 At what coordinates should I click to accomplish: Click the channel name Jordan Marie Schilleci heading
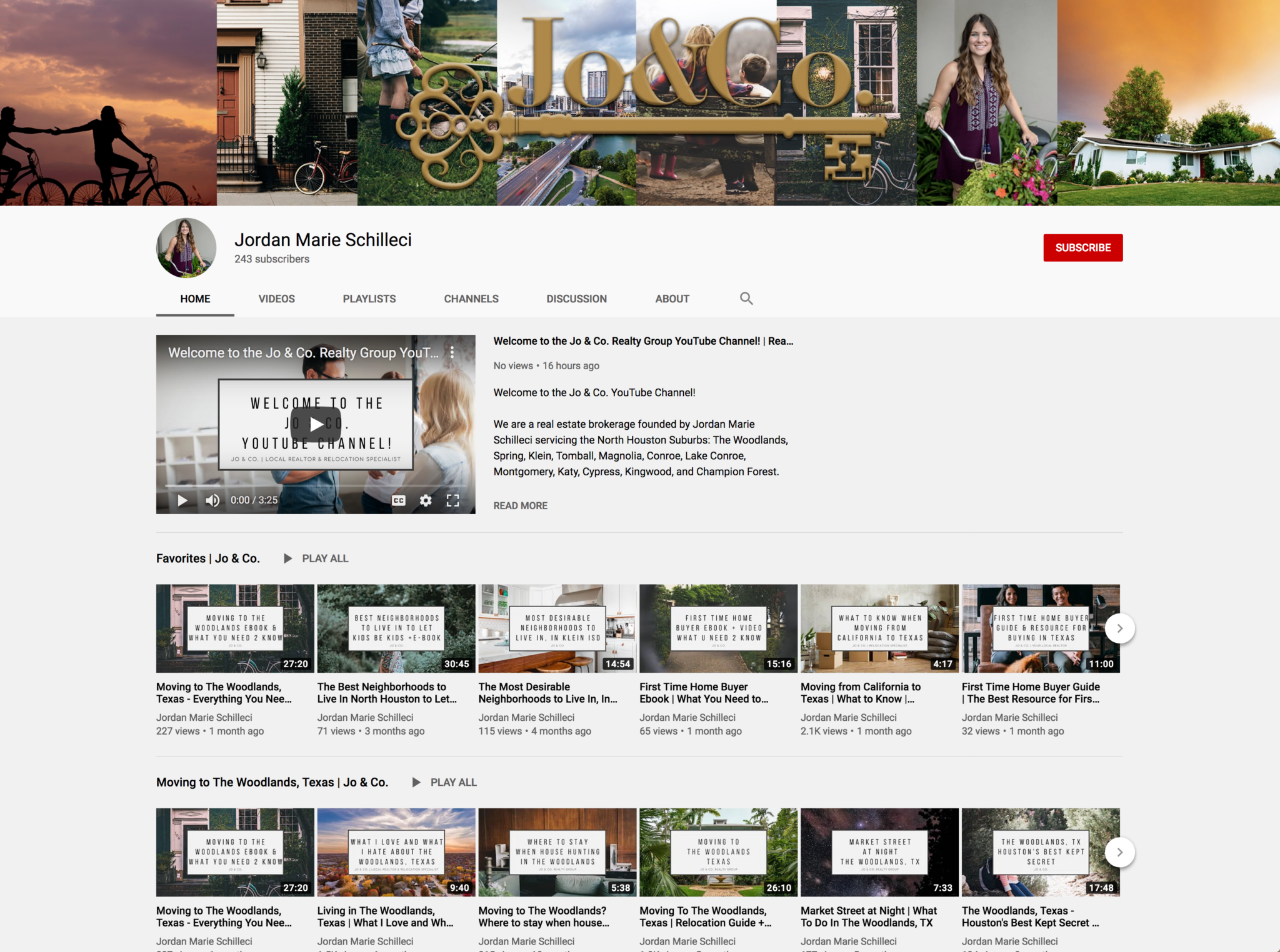tap(323, 240)
